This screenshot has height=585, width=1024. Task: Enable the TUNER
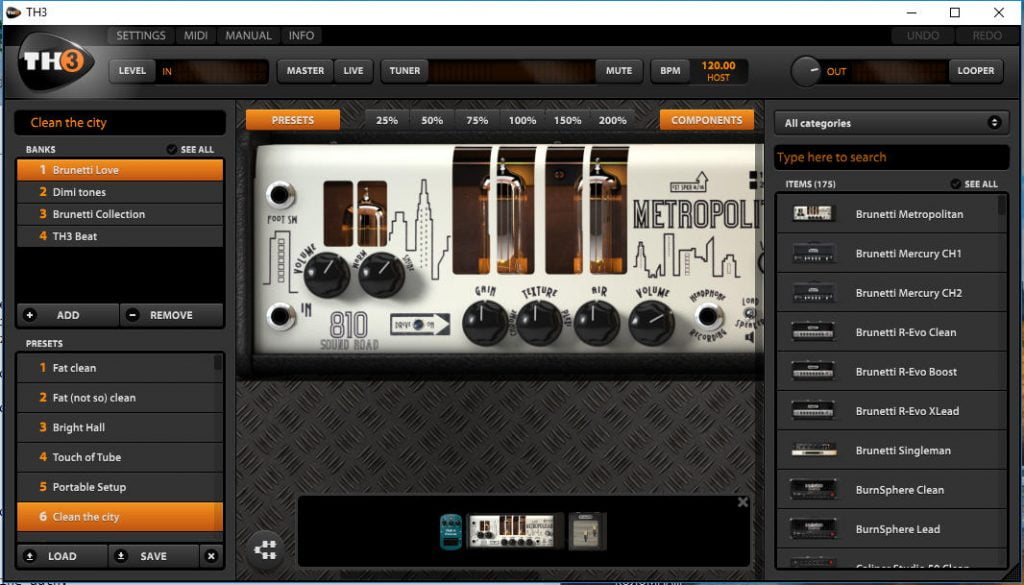(x=405, y=71)
